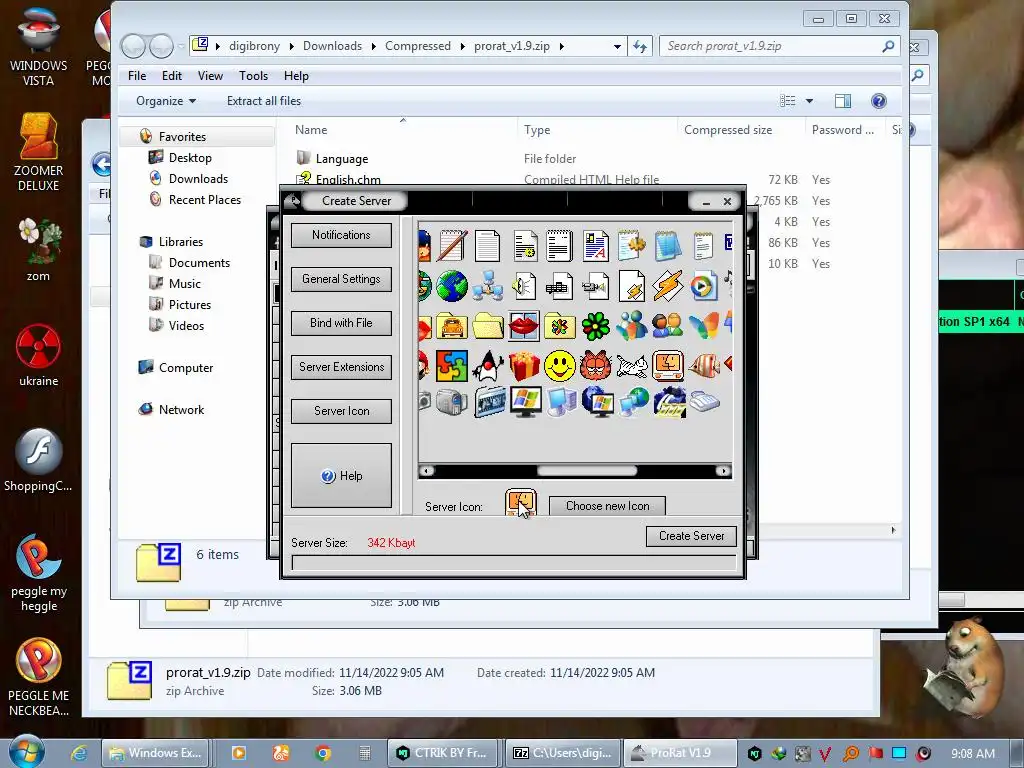Choose the MSN butterfly icon
Viewport: 1024px width, 768px height.
coord(703,326)
